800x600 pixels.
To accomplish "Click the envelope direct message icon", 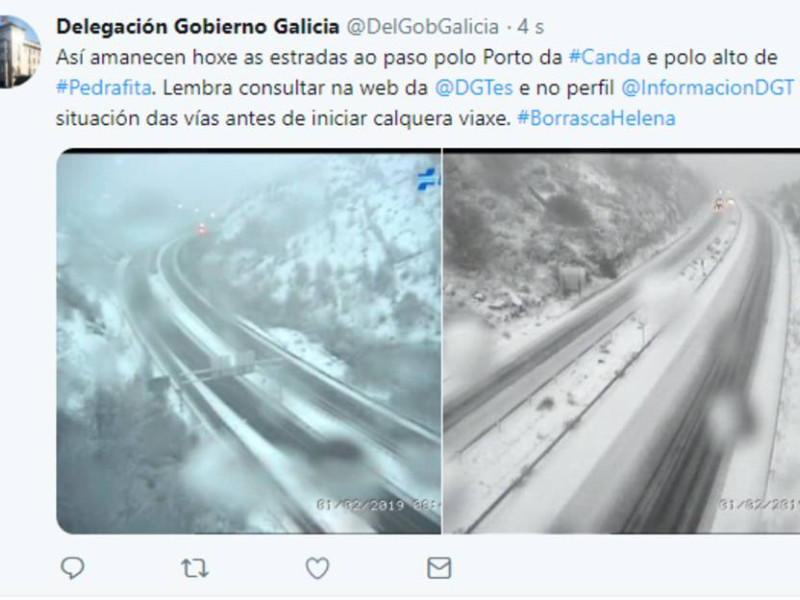I will [x=439, y=567].
